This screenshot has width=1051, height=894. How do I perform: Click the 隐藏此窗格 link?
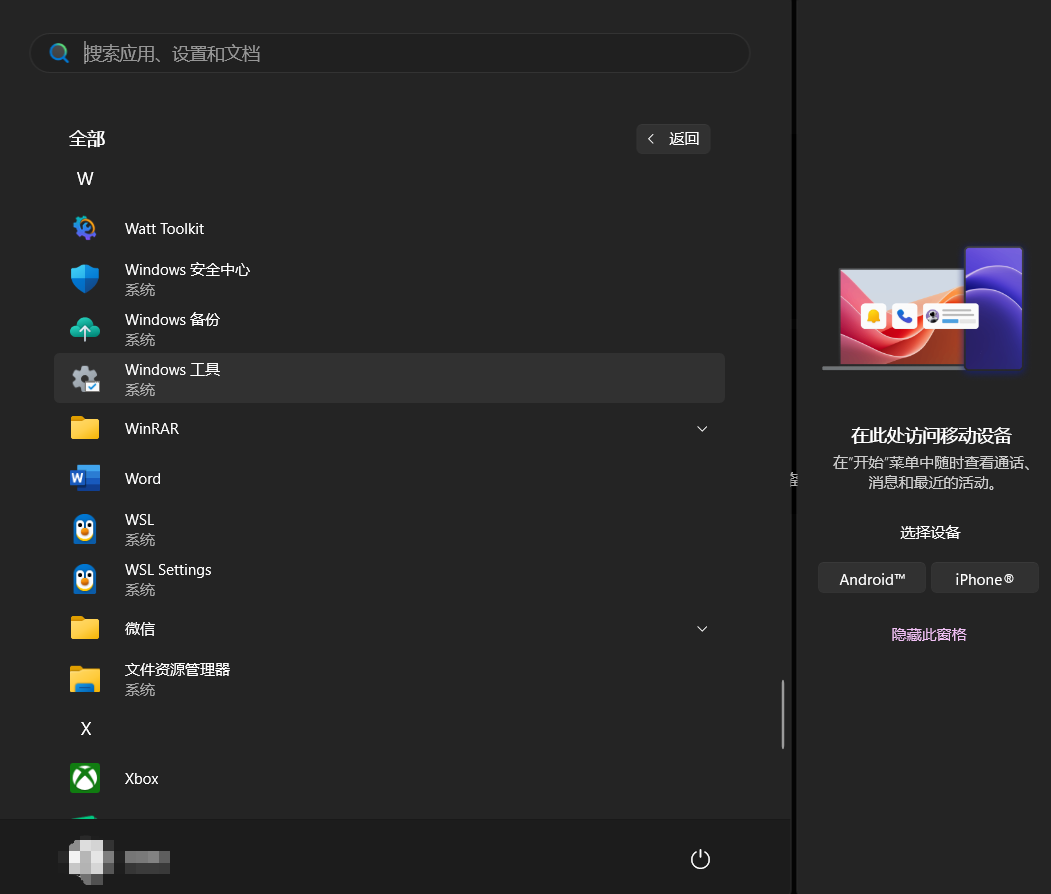pyautogui.click(x=929, y=635)
